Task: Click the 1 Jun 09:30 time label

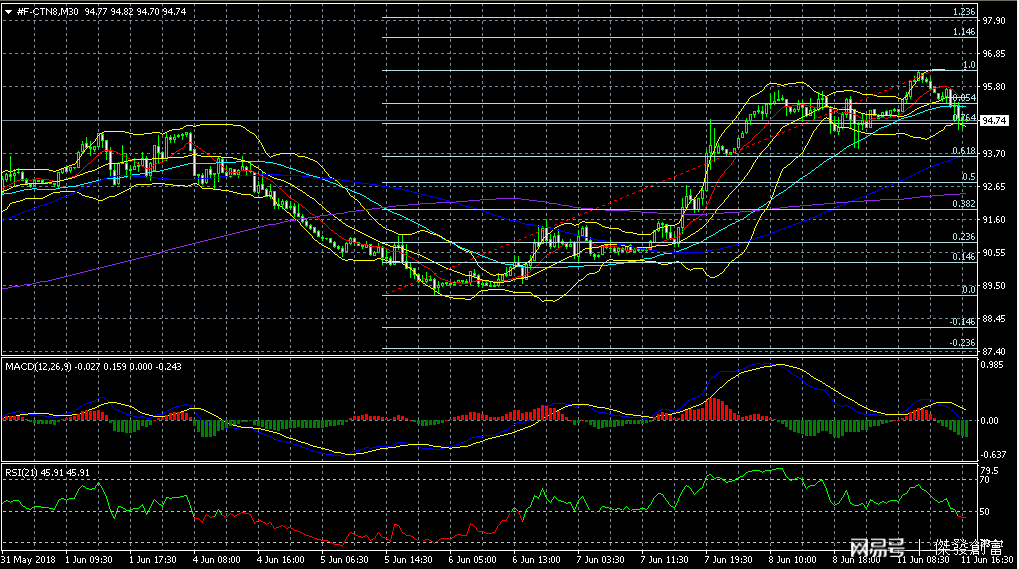Action: click(x=90, y=560)
